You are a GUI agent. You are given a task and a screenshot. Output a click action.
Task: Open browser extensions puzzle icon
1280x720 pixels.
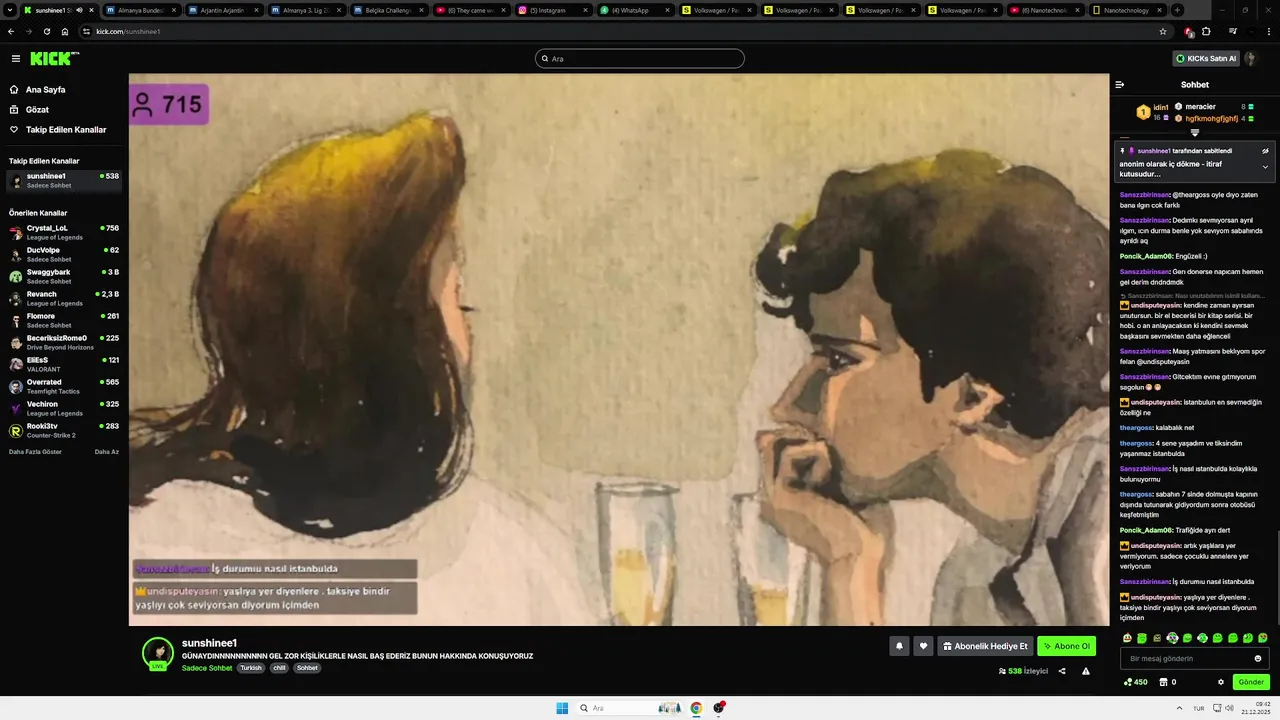coord(1206,31)
